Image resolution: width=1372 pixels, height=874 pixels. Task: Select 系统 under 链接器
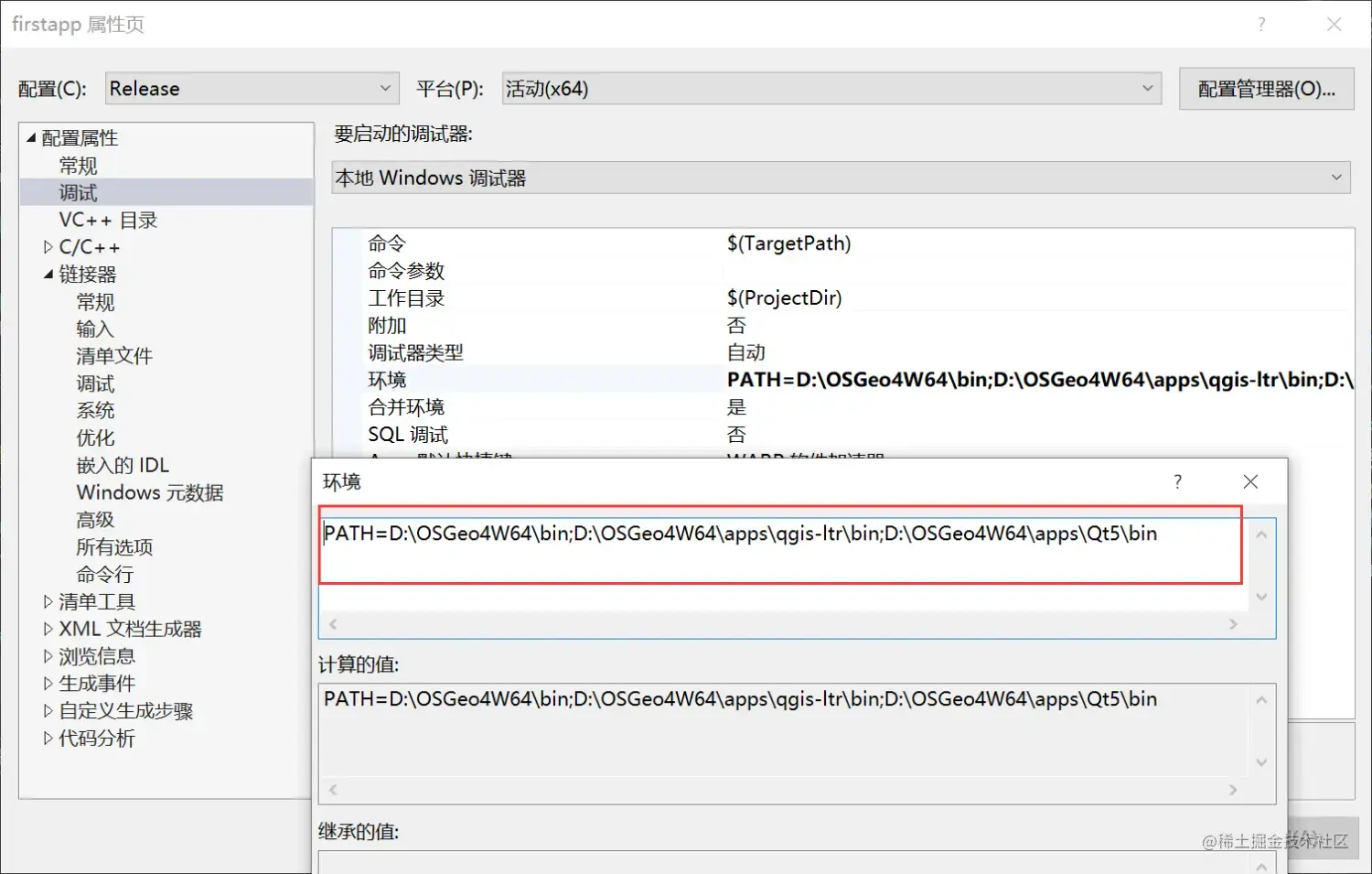(x=95, y=410)
